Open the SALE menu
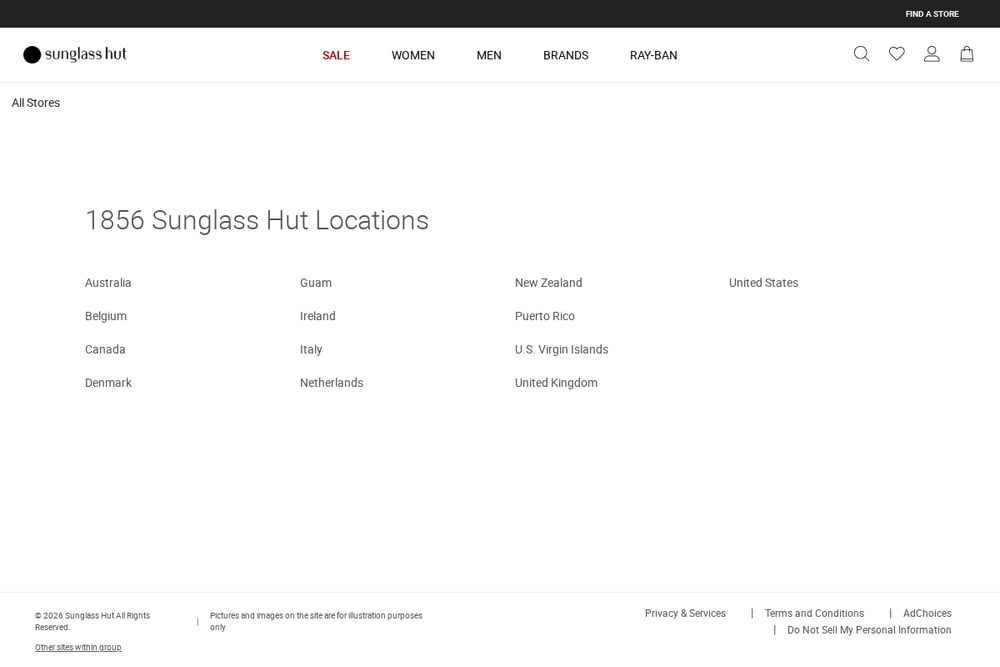 336,55
